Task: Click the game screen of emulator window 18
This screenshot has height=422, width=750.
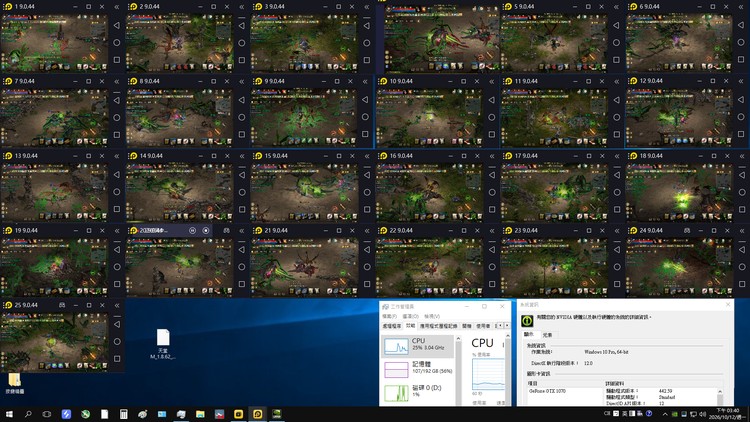Action: (679, 191)
